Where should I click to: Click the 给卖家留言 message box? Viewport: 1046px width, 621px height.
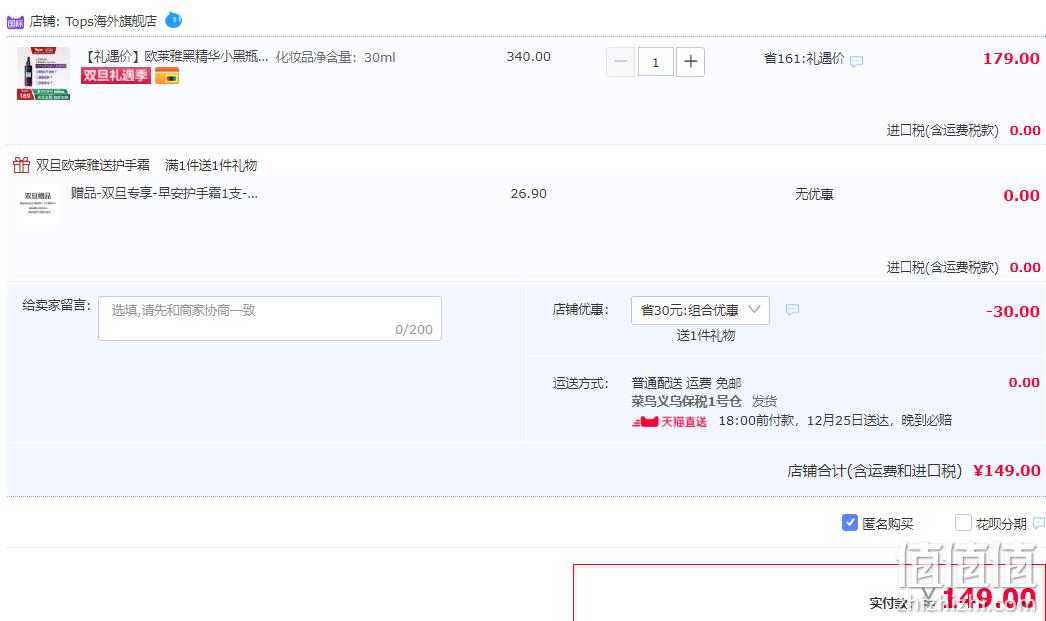pos(270,318)
